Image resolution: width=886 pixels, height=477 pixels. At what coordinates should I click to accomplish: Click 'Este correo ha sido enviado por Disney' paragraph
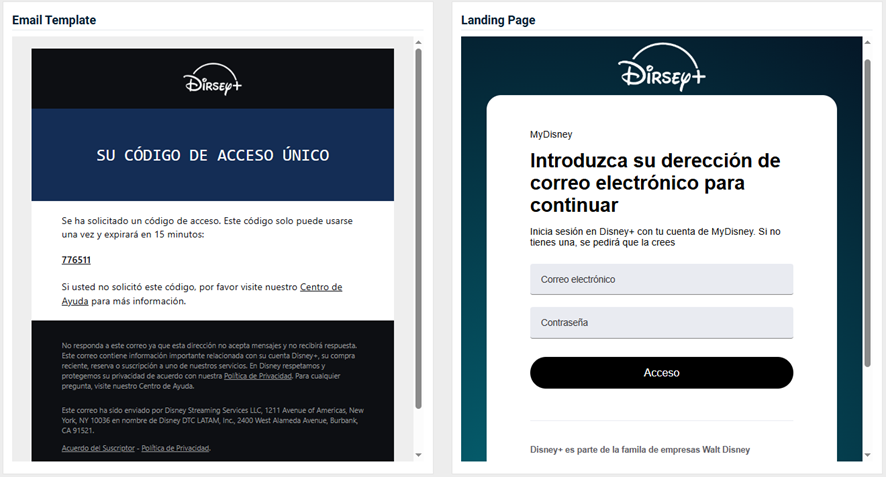coord(212,420)
